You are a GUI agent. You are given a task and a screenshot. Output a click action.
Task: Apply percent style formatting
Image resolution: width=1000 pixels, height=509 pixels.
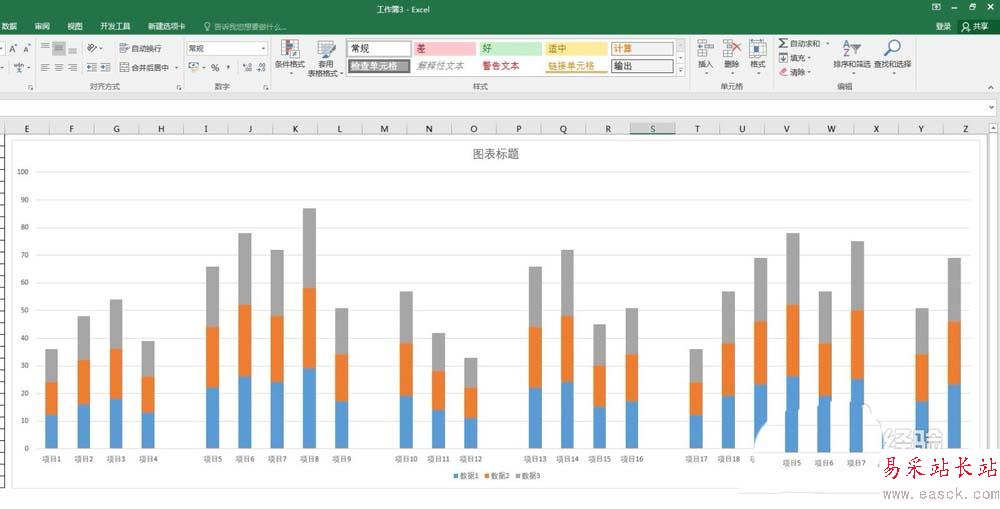click(215, 68)
